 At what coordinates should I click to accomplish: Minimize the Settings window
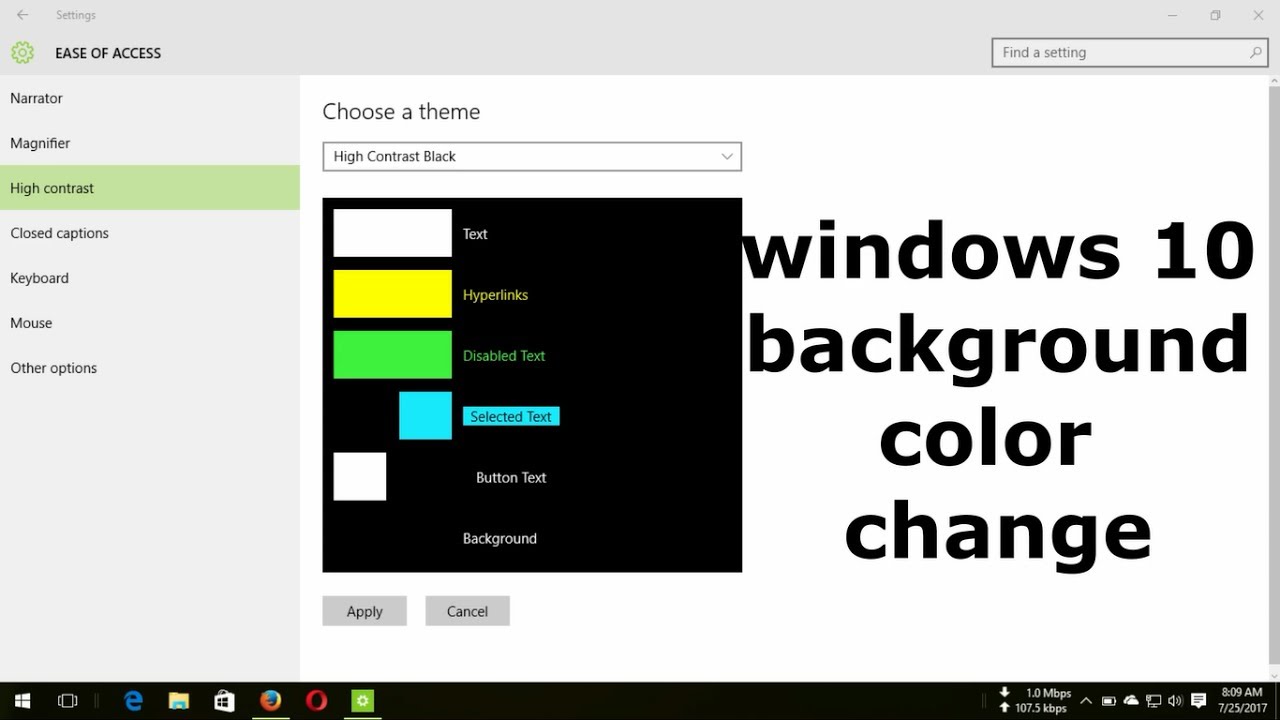(1171, 15)
